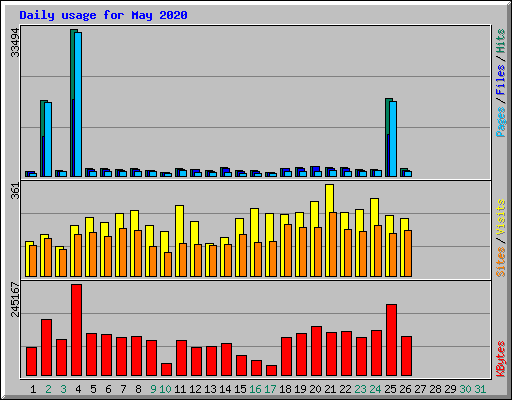Image resolution: width=512 pixels, height=400 pixels.
Task: Select green day label 17 on the x-axis
Action: (270, 389)
